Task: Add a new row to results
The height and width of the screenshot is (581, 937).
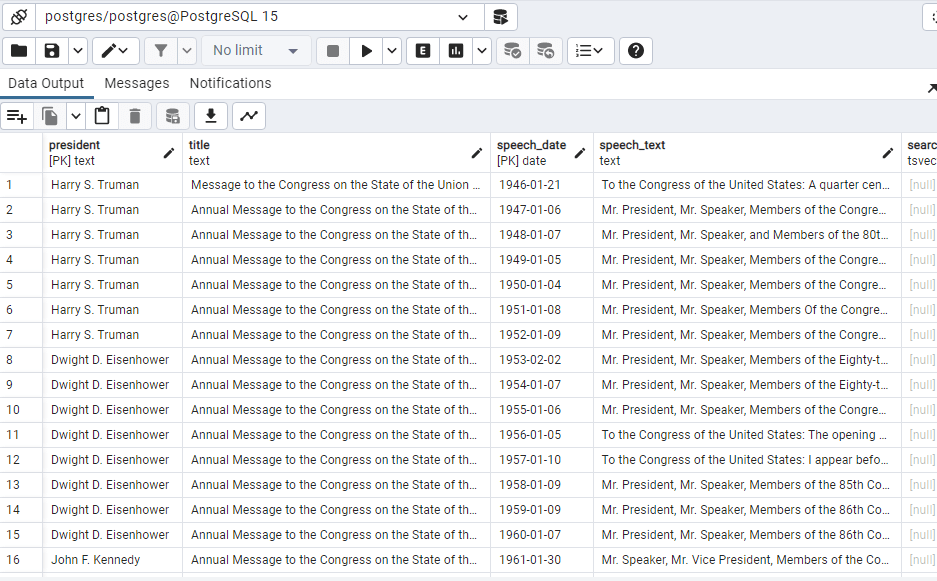Action: tap(17, 116)
